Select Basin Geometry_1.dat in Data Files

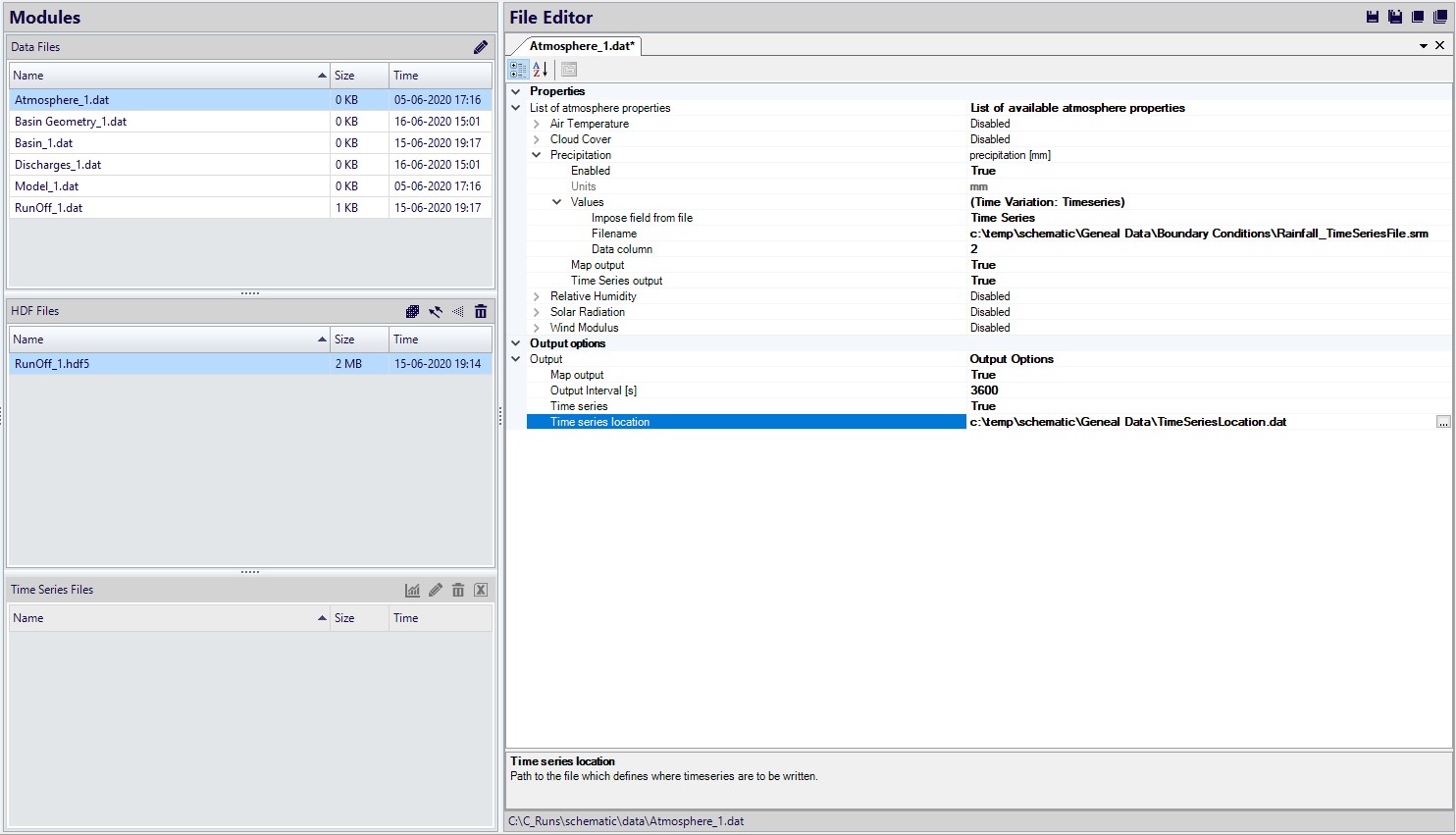tap(250, 122)
